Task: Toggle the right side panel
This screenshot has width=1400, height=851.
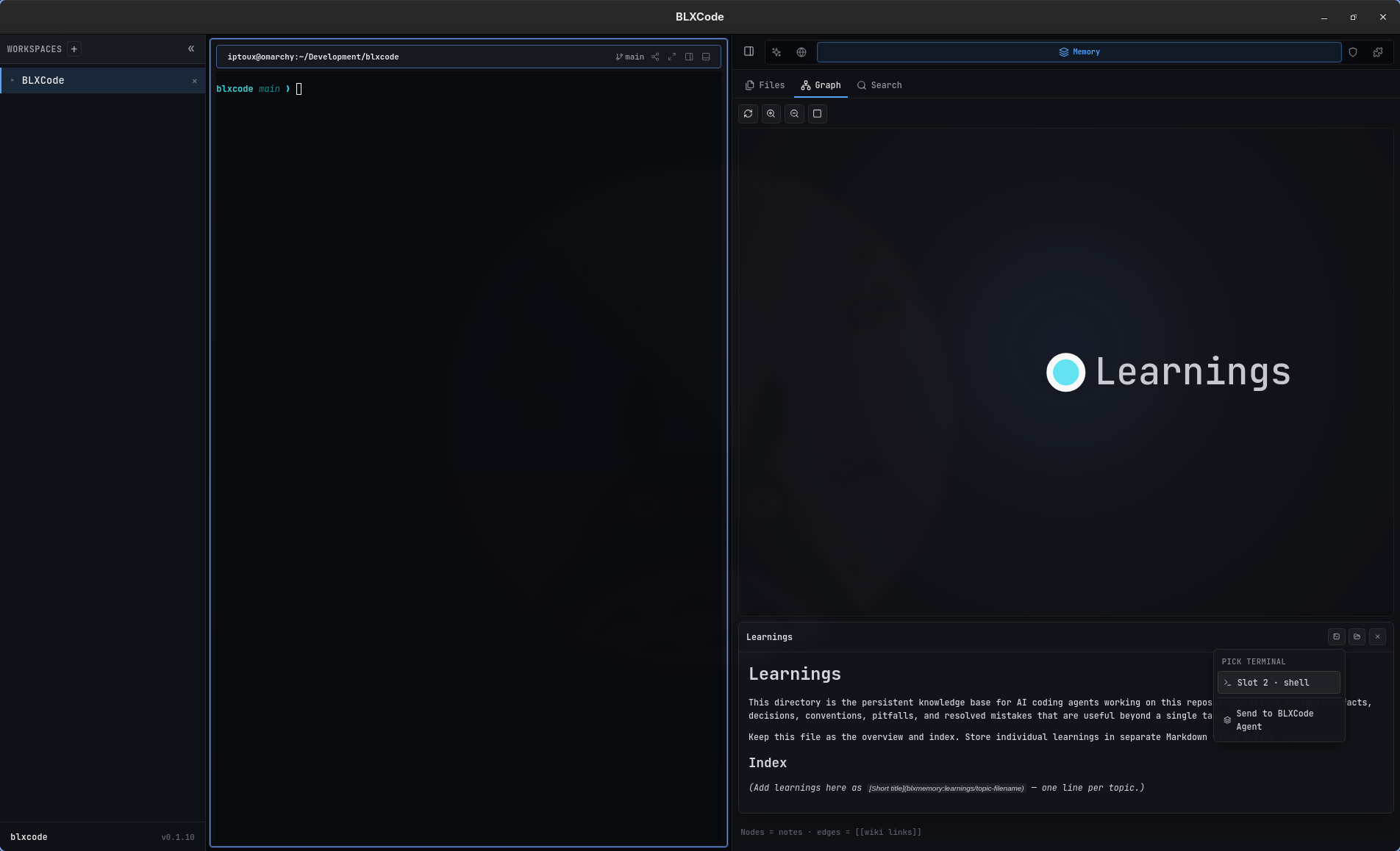Action: click(749, 51)
